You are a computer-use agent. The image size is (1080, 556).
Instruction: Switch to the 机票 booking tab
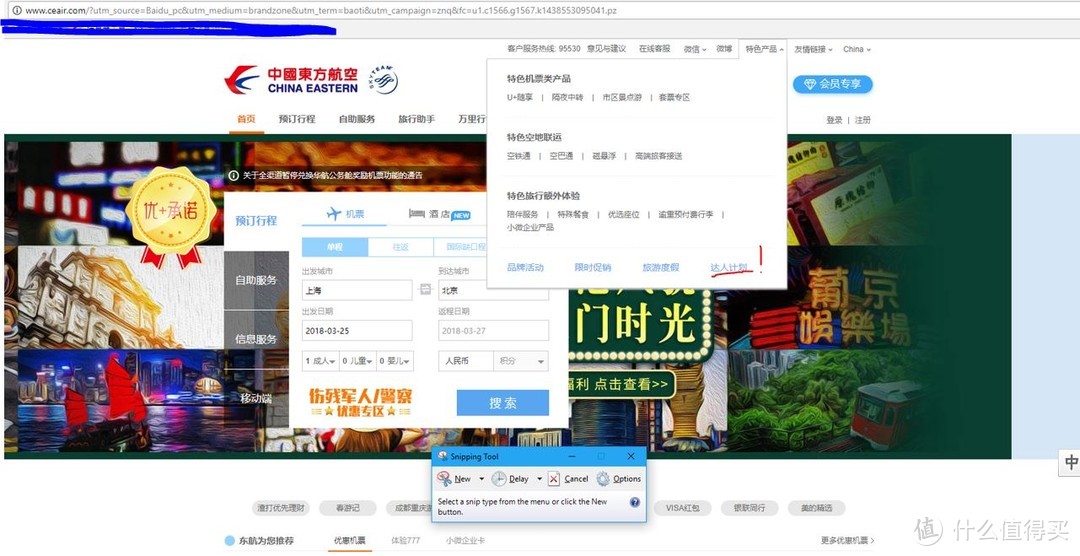(345, 214)
